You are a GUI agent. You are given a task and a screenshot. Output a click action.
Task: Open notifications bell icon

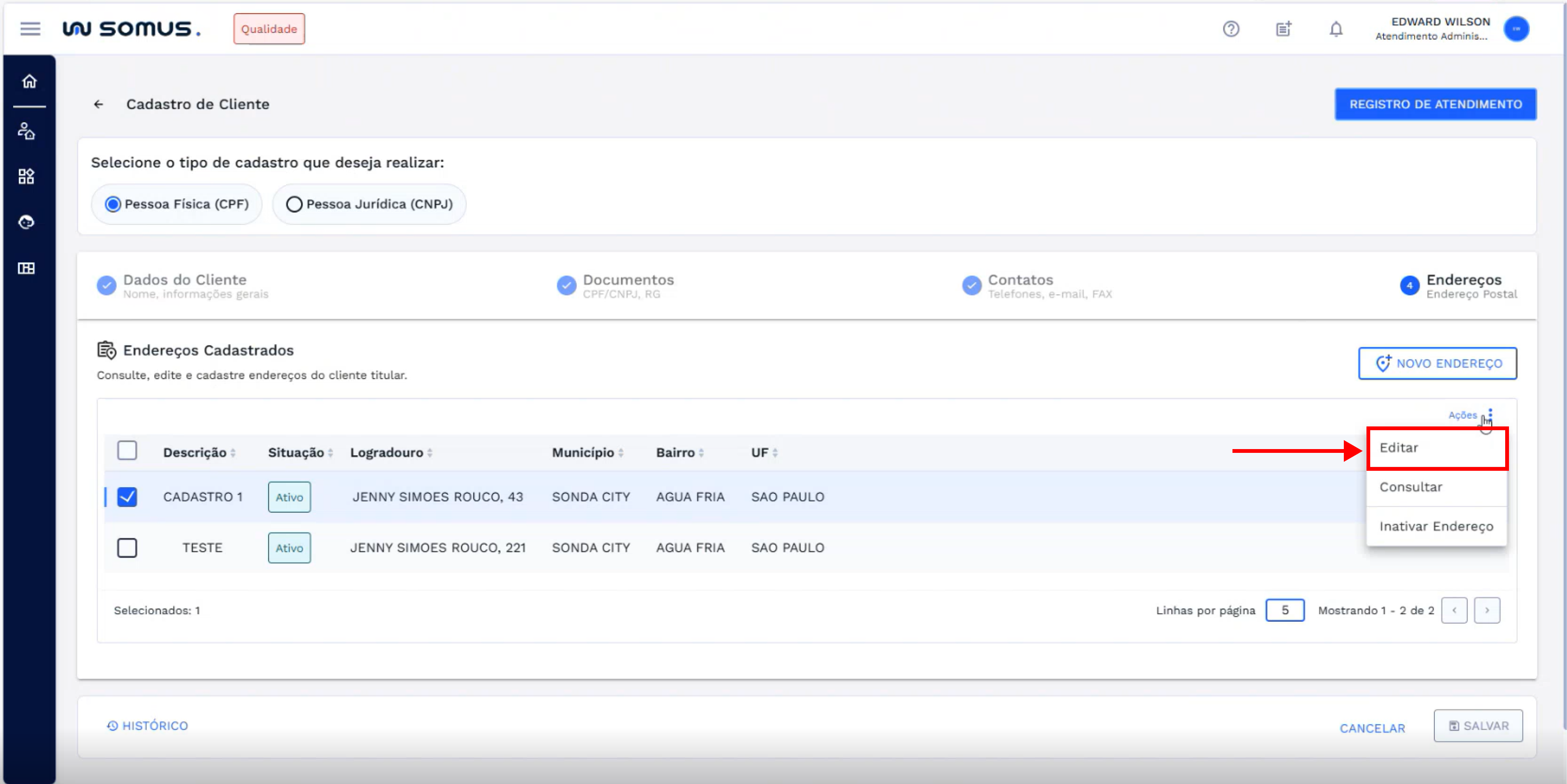pos(1335,29)
